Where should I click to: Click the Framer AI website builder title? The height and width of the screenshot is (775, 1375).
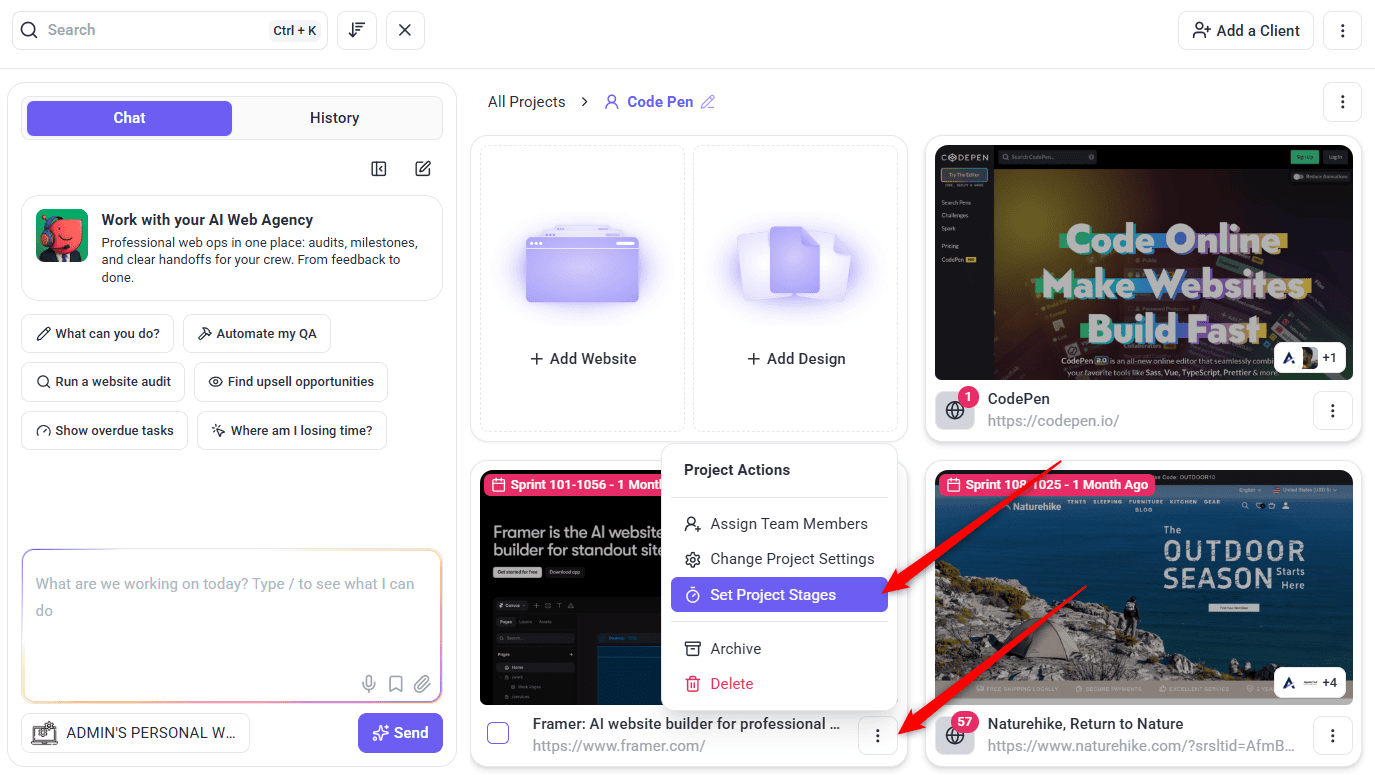click(x=686, y=724)
